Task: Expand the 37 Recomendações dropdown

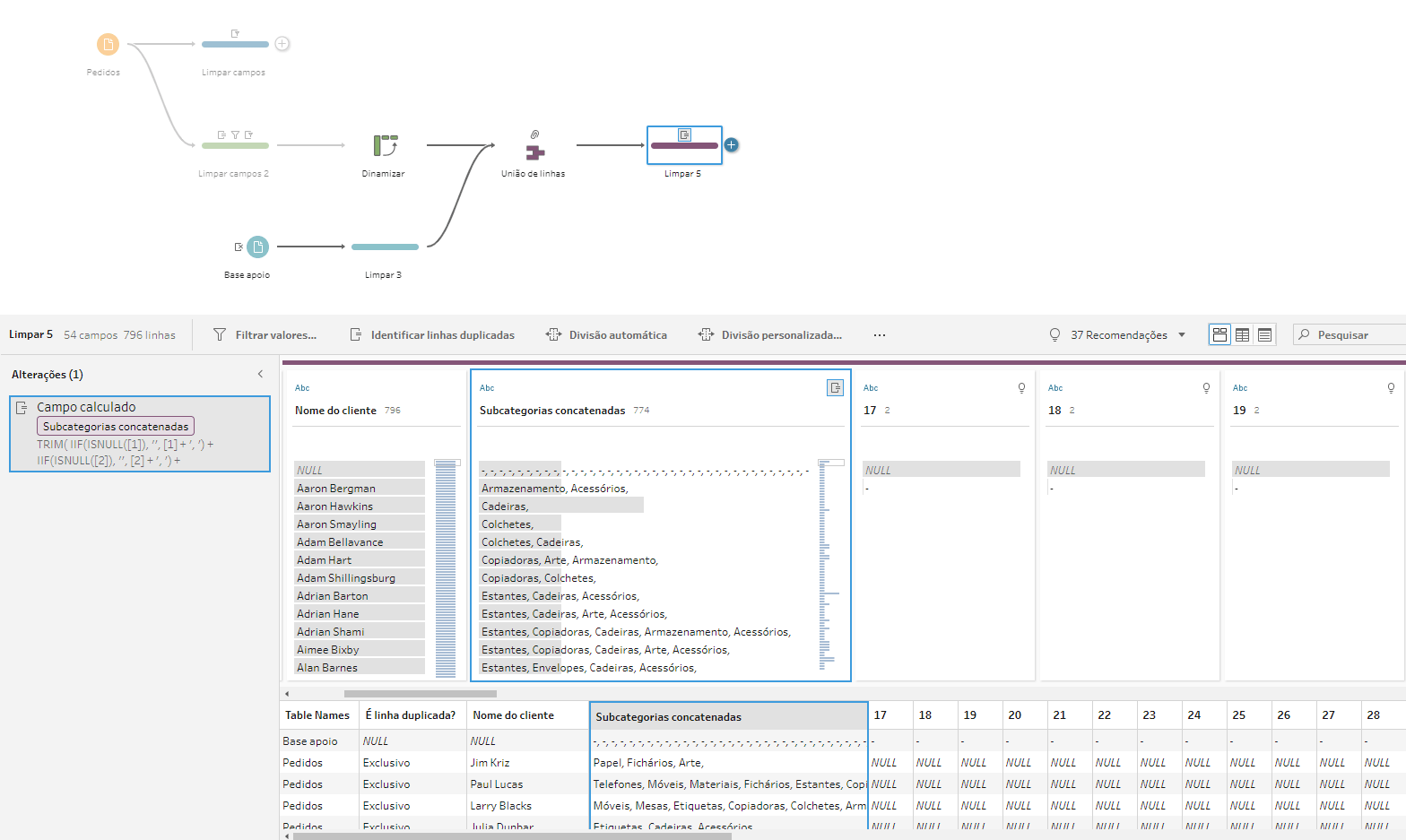Action: click(1182, 335)
